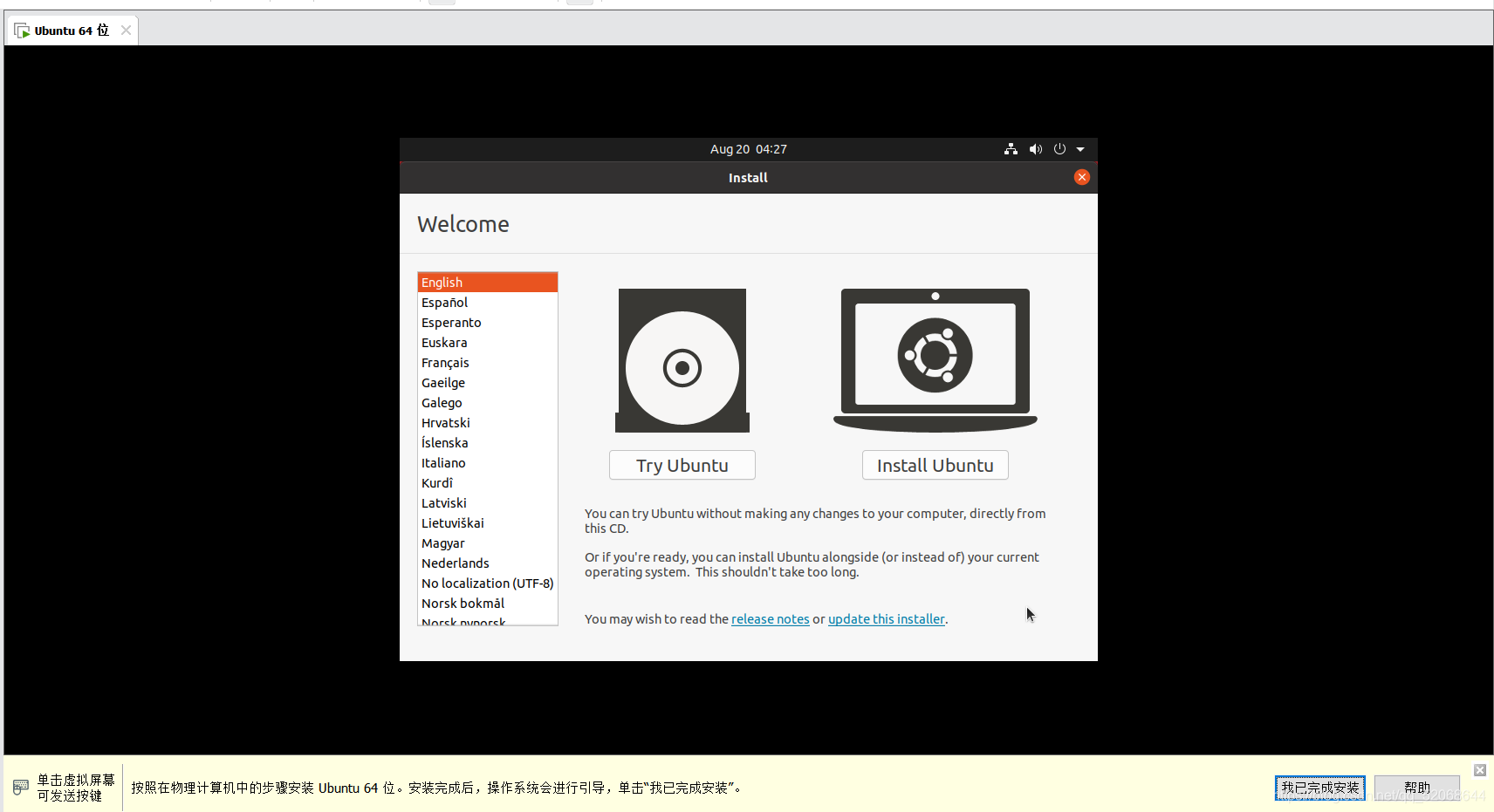This screenshot has height=812, width=1494.
Task: Select Kurdî language
Action: point(488,483)
